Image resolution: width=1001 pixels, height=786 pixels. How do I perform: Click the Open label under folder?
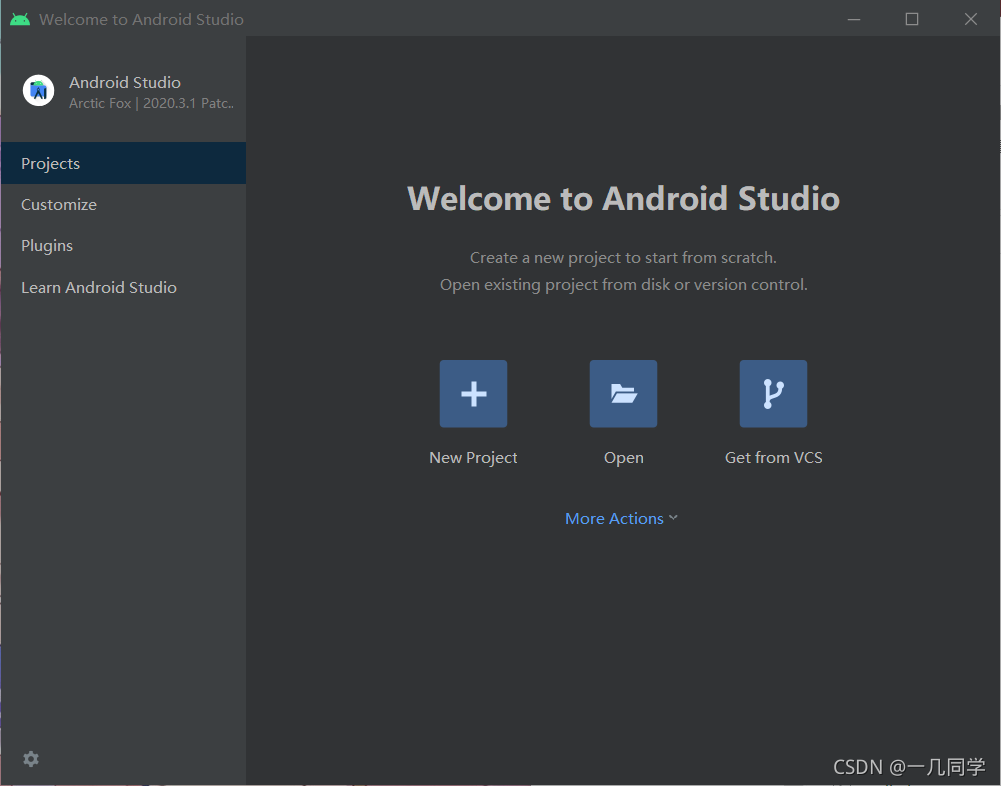[x=624, y=458]
